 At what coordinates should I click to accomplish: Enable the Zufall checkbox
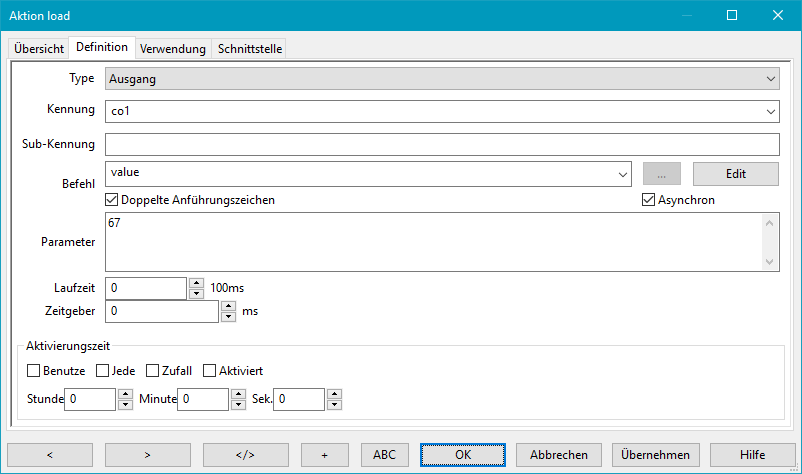tap(153, 371)
